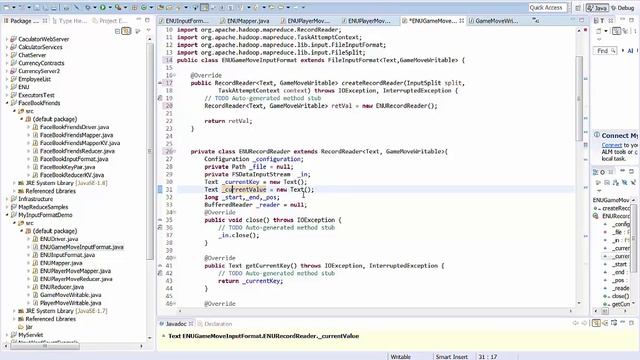
Task: Expand the Infrastructure project node
Action: coord(7,199)
